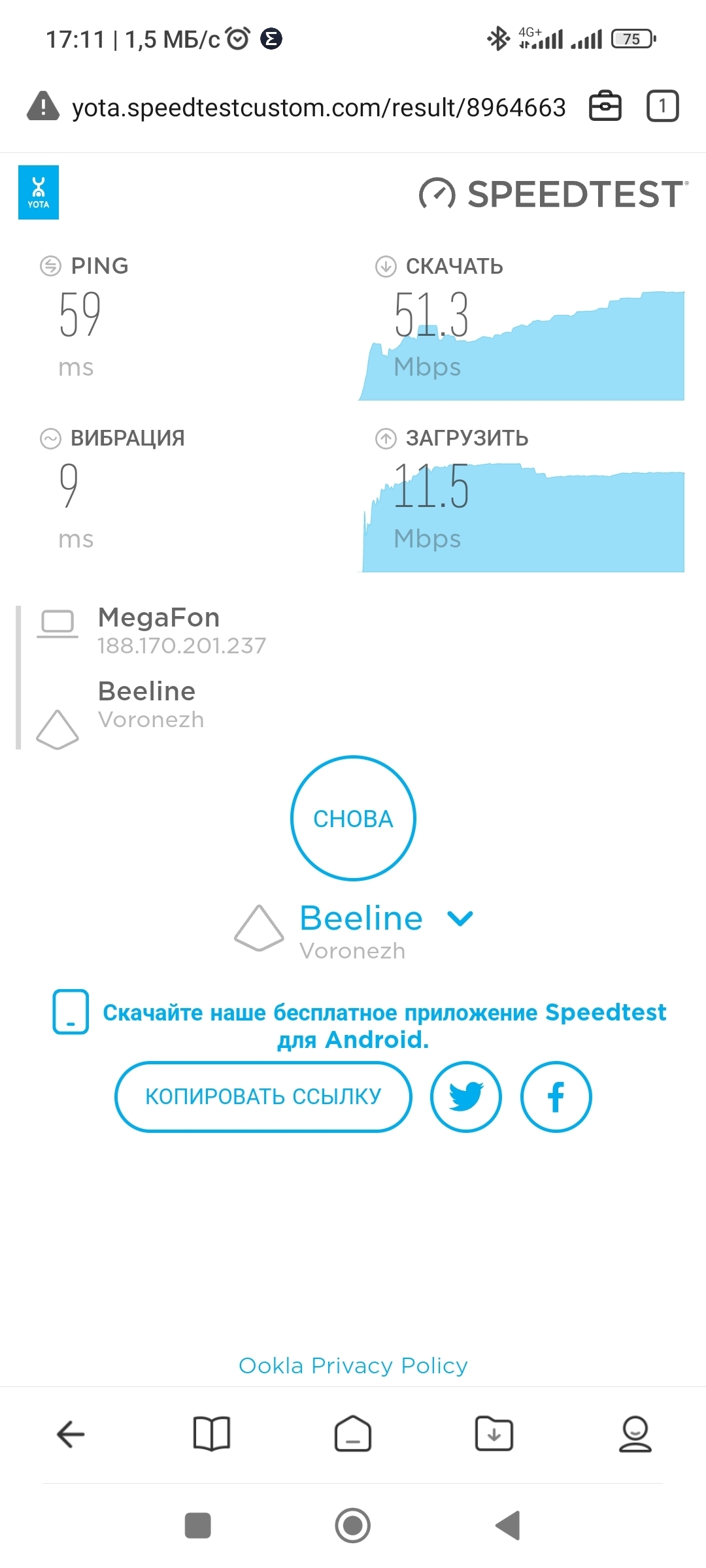Tap the Speedtest logo header

coord(553,194)
